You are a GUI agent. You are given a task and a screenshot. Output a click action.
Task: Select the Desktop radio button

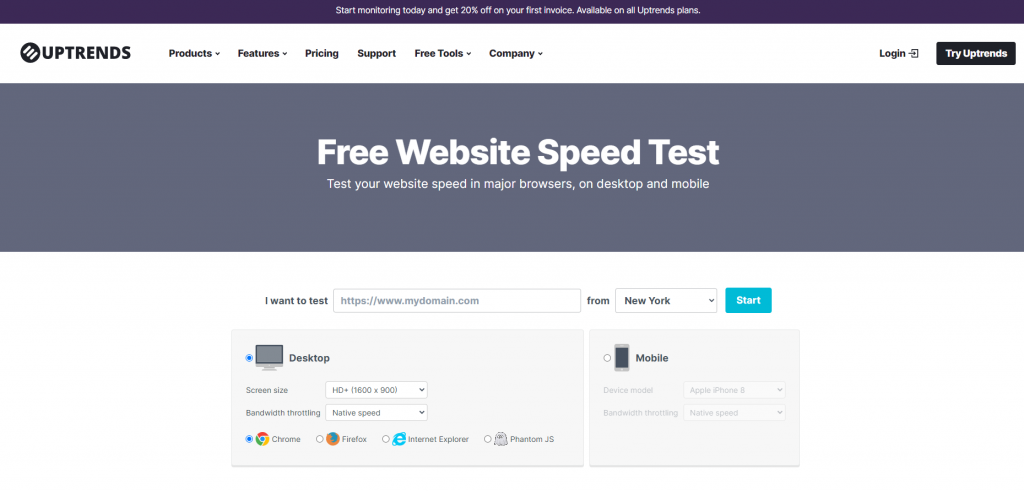[249, 357]
